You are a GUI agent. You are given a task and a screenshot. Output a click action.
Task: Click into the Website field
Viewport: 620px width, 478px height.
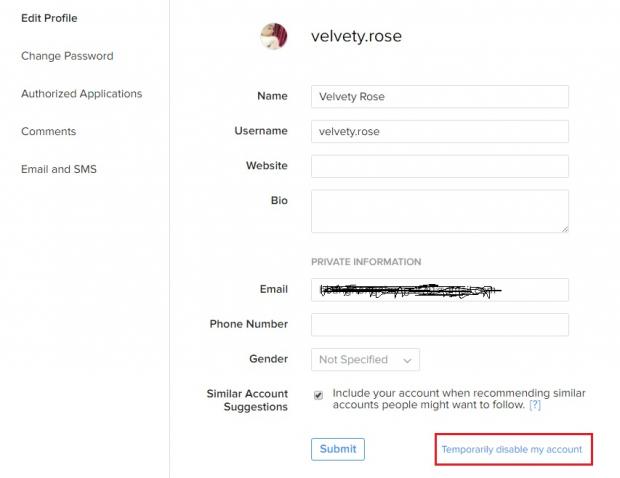440,166
